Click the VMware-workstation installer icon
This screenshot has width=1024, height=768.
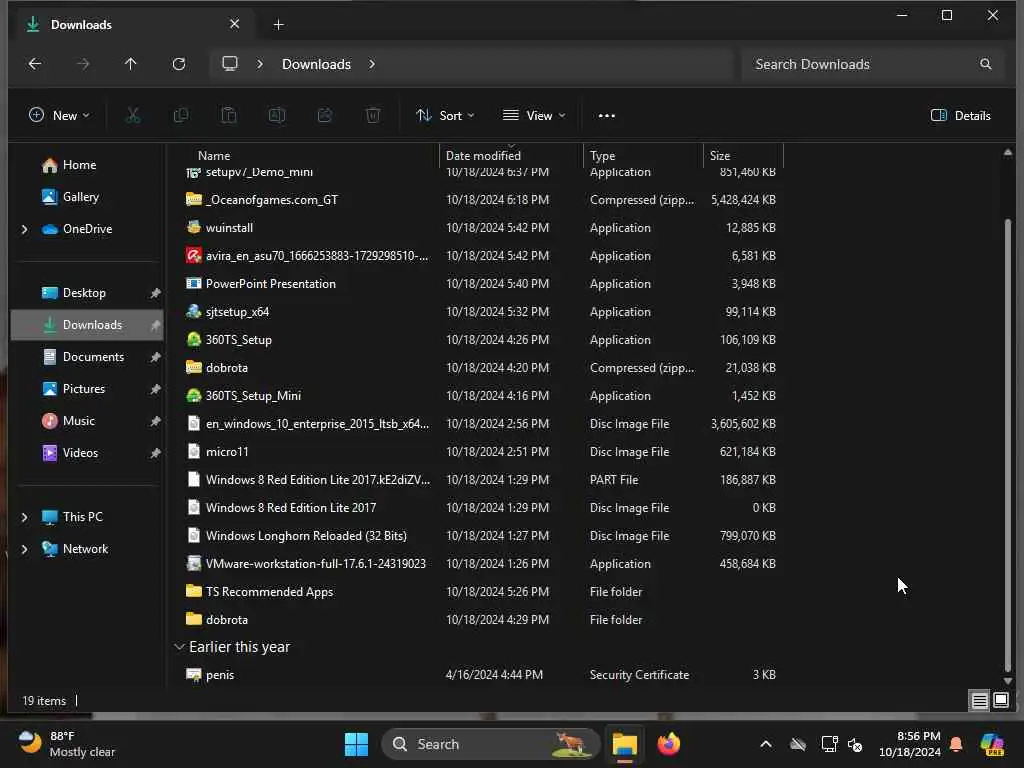click(x=193, y=564)
